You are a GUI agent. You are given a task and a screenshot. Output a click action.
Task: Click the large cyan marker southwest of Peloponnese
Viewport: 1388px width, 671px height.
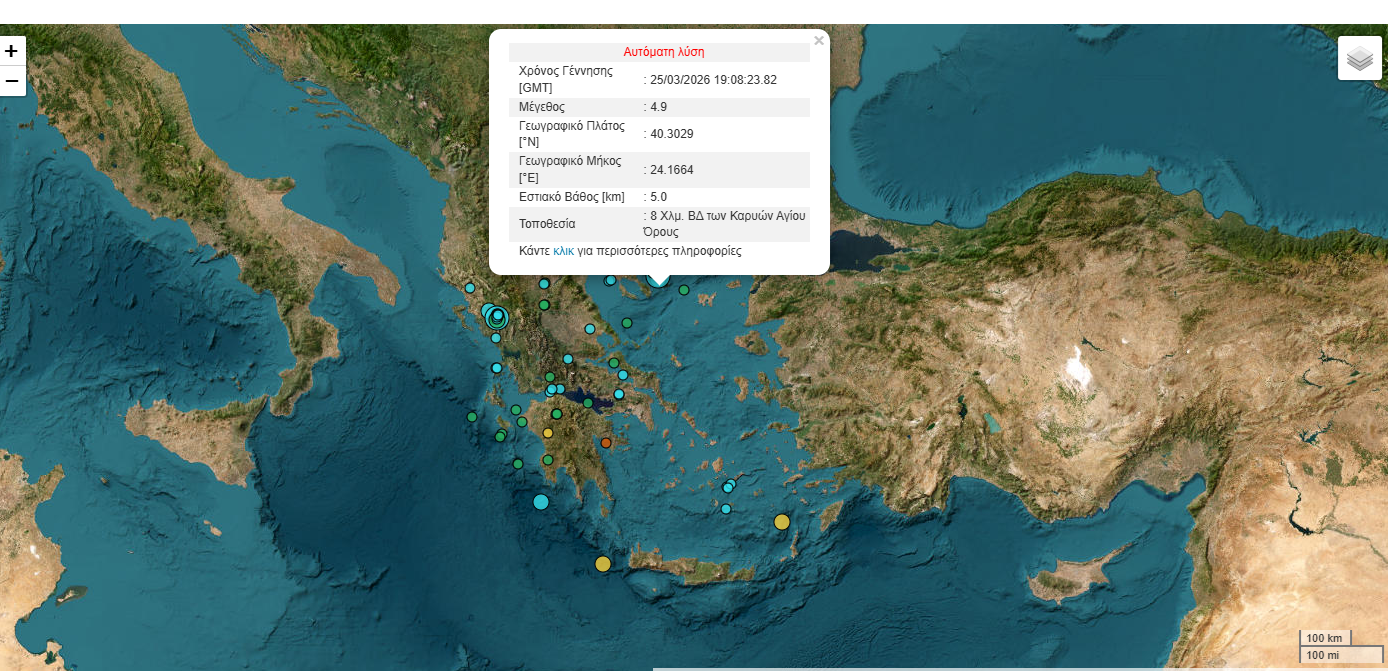[x=541, y=502]
